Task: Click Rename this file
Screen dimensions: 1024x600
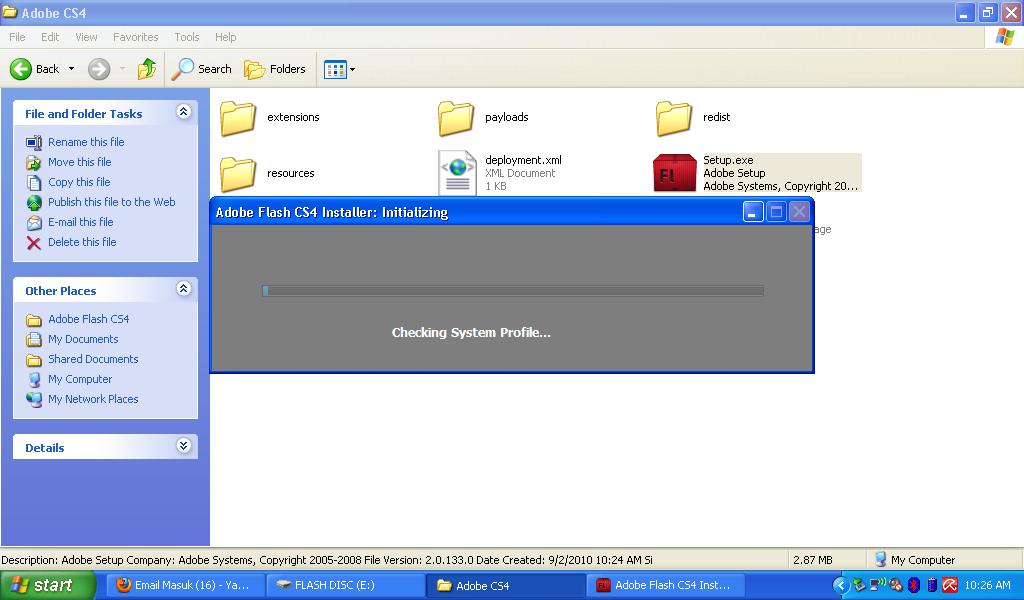Action: click(86, 142)
